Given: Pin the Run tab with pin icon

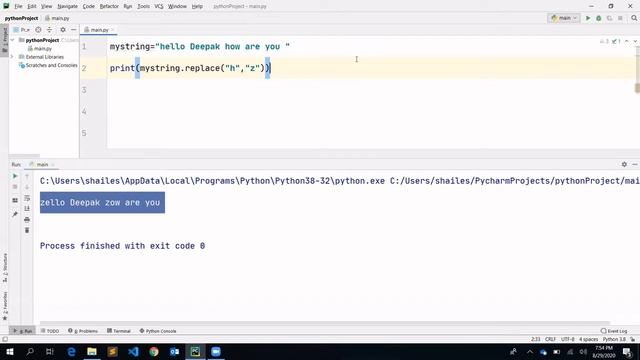Looking at the screenshot, I should pos(15,214).
